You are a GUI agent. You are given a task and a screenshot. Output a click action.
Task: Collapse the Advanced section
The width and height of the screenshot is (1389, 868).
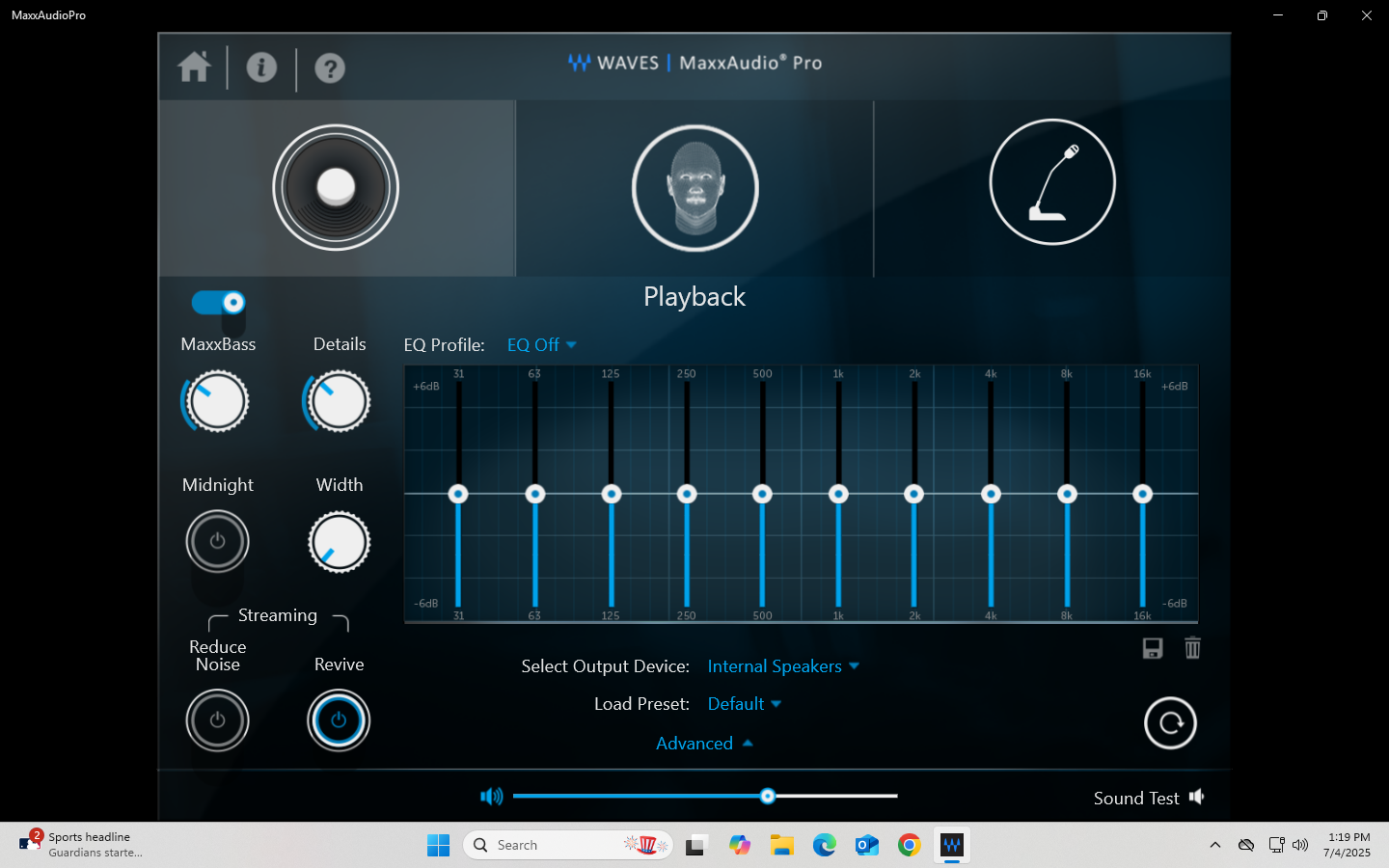click(x=704, y=744)
